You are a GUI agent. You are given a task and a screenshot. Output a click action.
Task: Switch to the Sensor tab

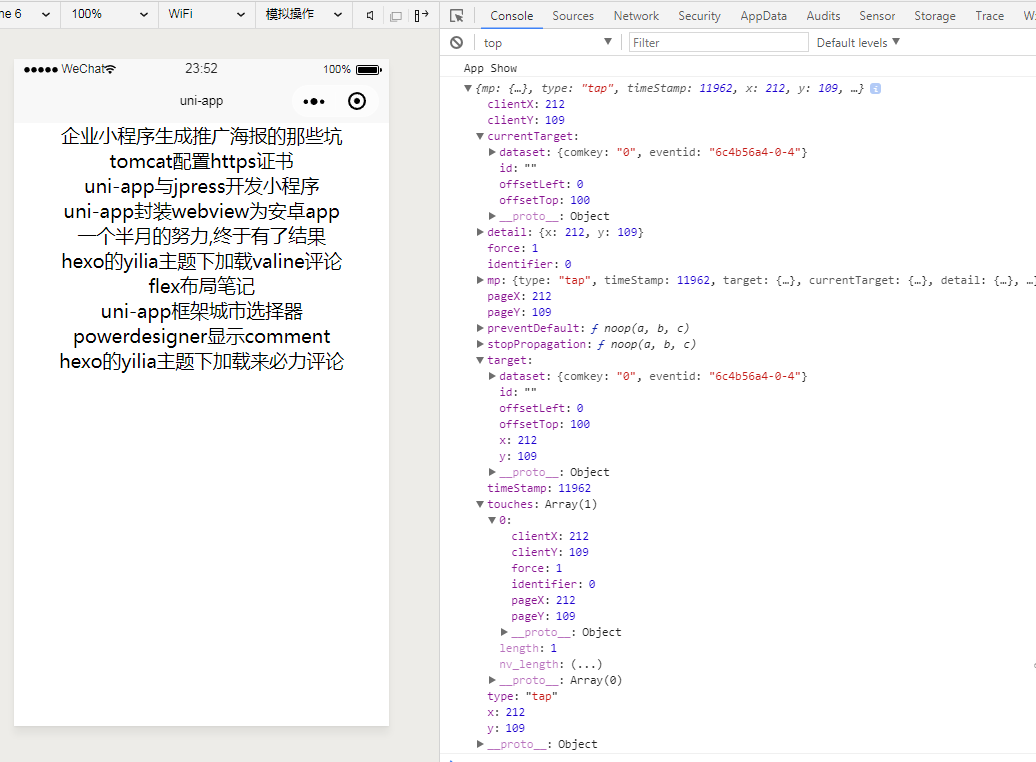pos(877,15)
